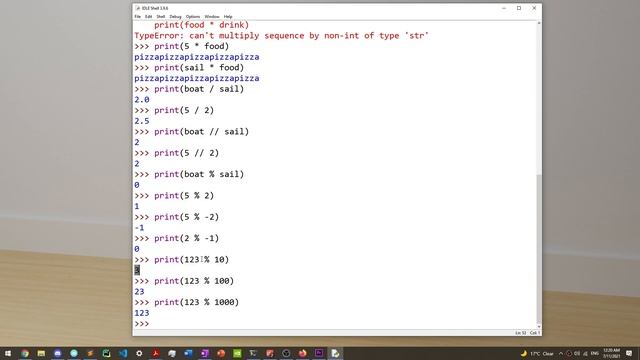Click the print(5 % -2) line
640x360 pixels.
[x=177, y=217]
